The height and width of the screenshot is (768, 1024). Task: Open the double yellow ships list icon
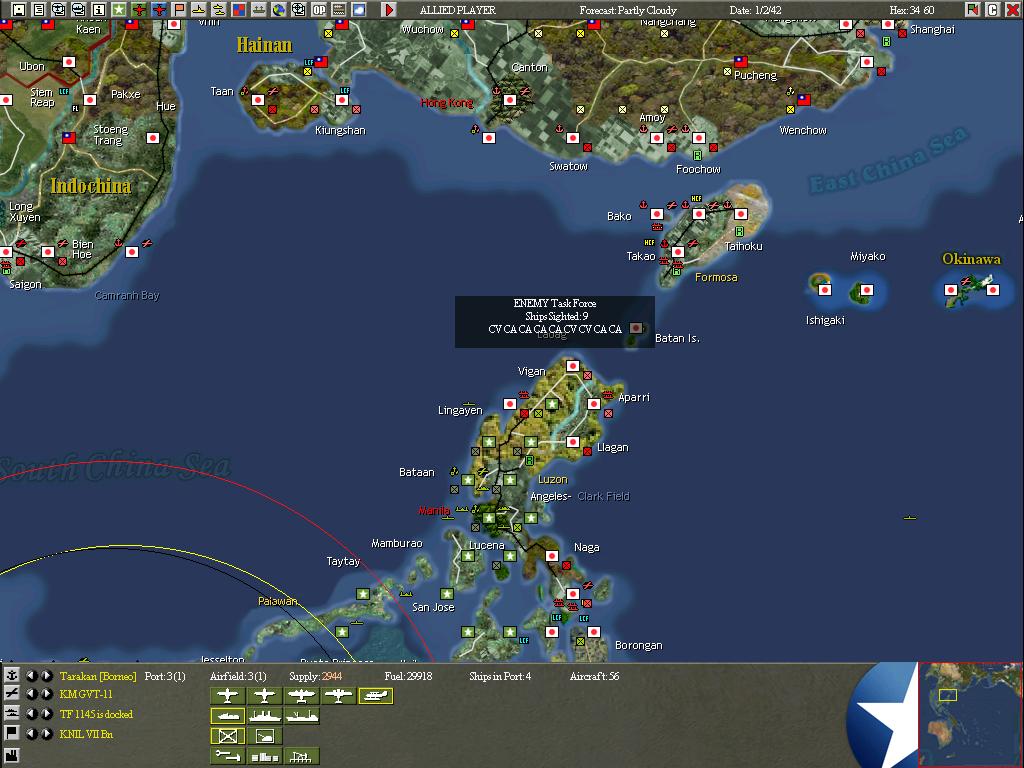pos(218,9)
